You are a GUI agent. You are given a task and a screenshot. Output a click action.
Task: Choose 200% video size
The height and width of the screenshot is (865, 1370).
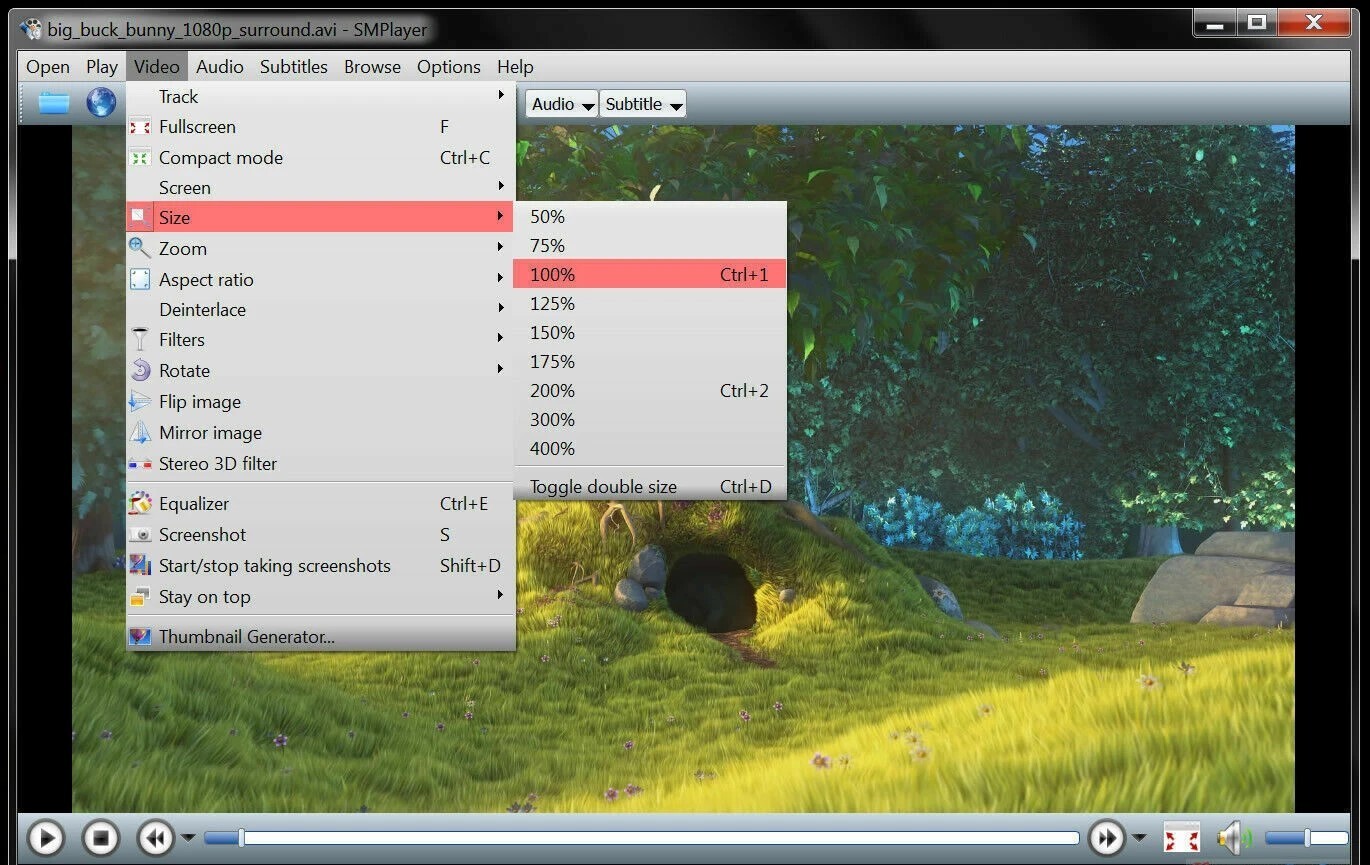(x=650, y=390)
